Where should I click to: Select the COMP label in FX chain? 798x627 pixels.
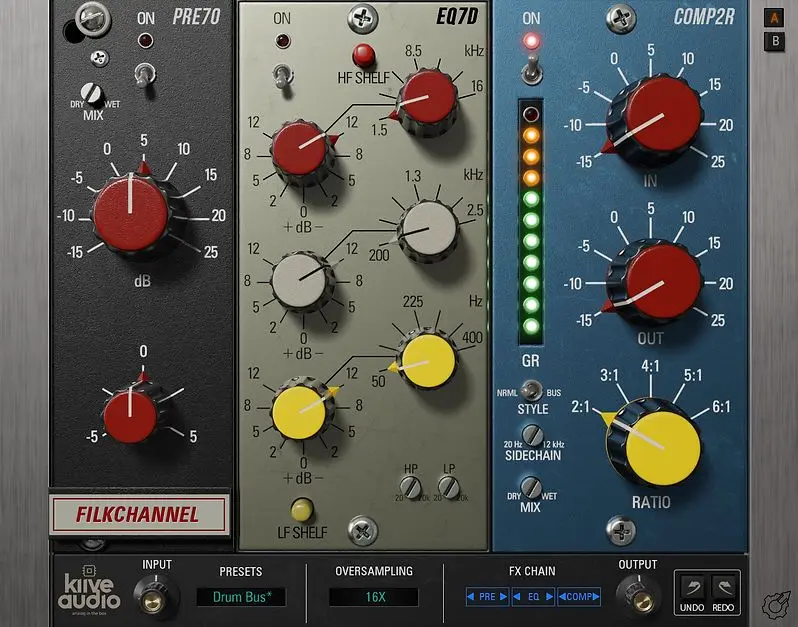coord(580,596)
